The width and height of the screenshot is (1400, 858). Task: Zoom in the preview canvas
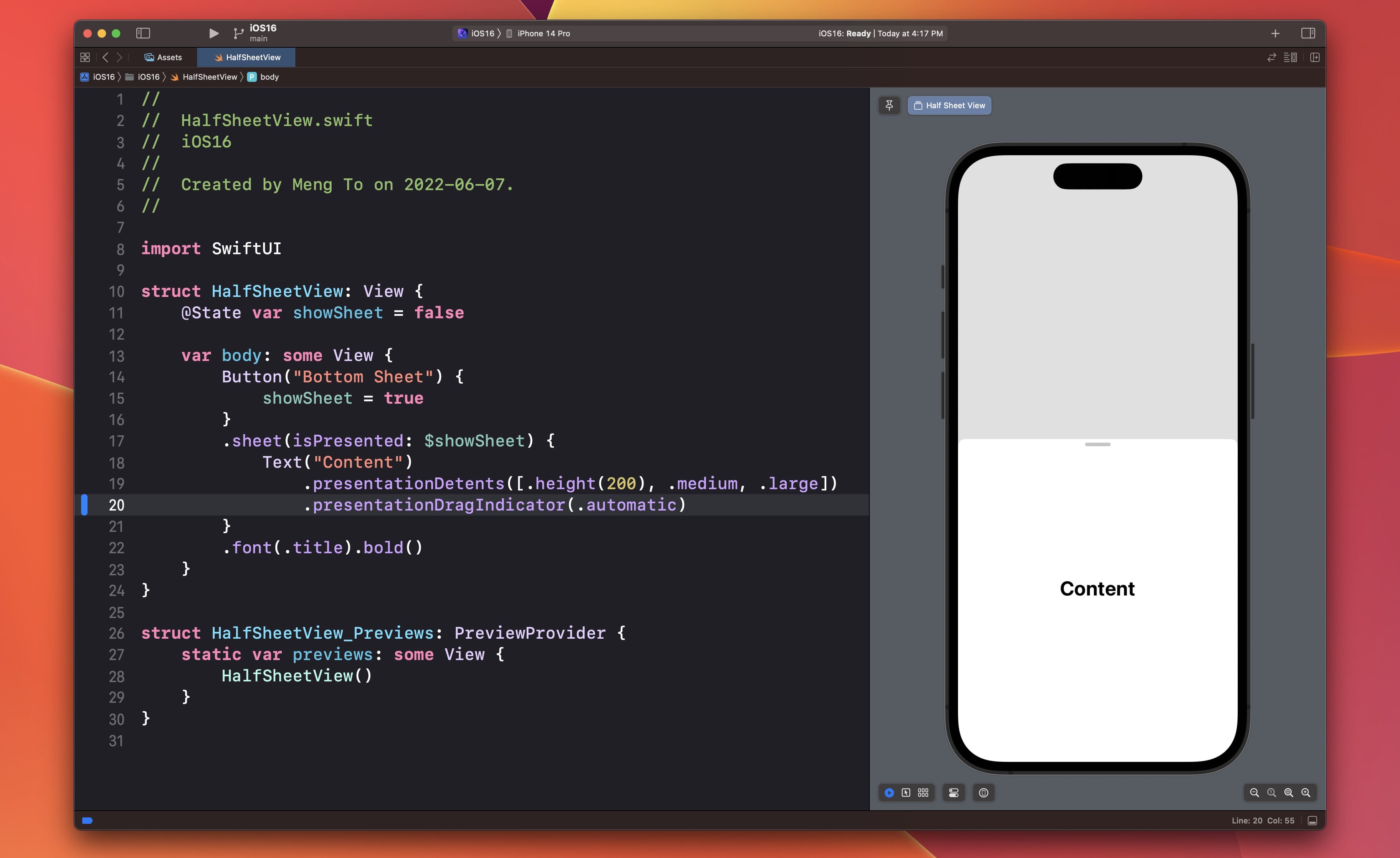tap(1306, 792)
